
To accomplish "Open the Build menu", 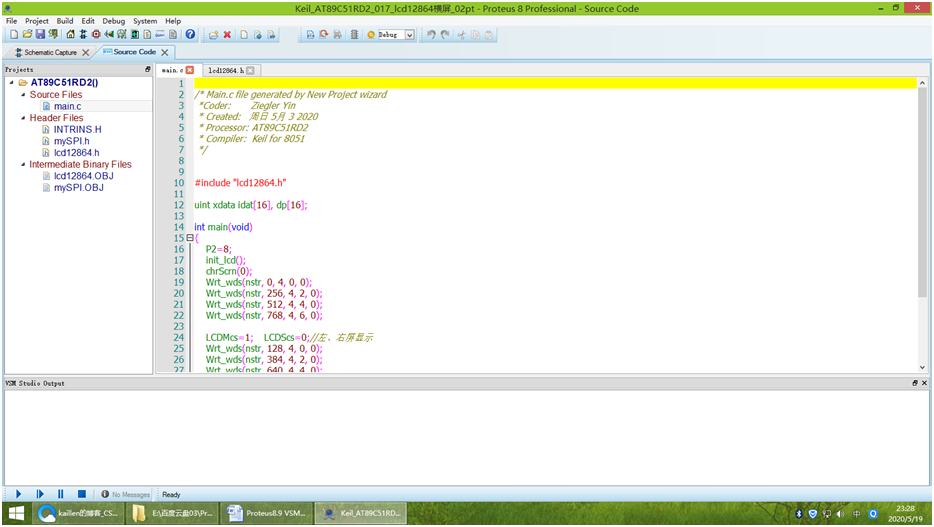I will point(65,21).
